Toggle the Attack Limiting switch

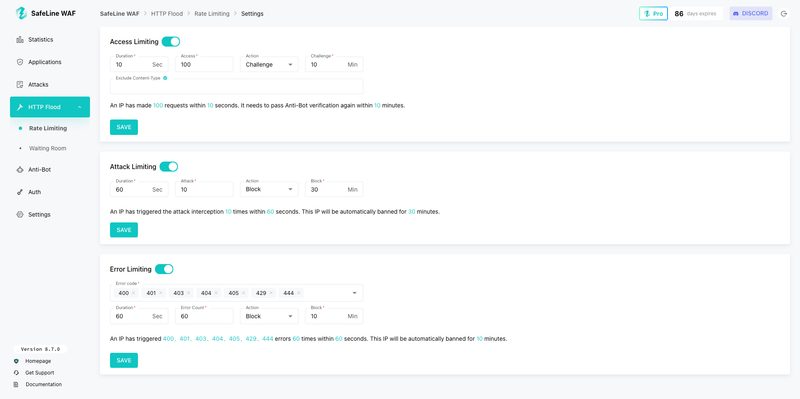pos(169,166)
